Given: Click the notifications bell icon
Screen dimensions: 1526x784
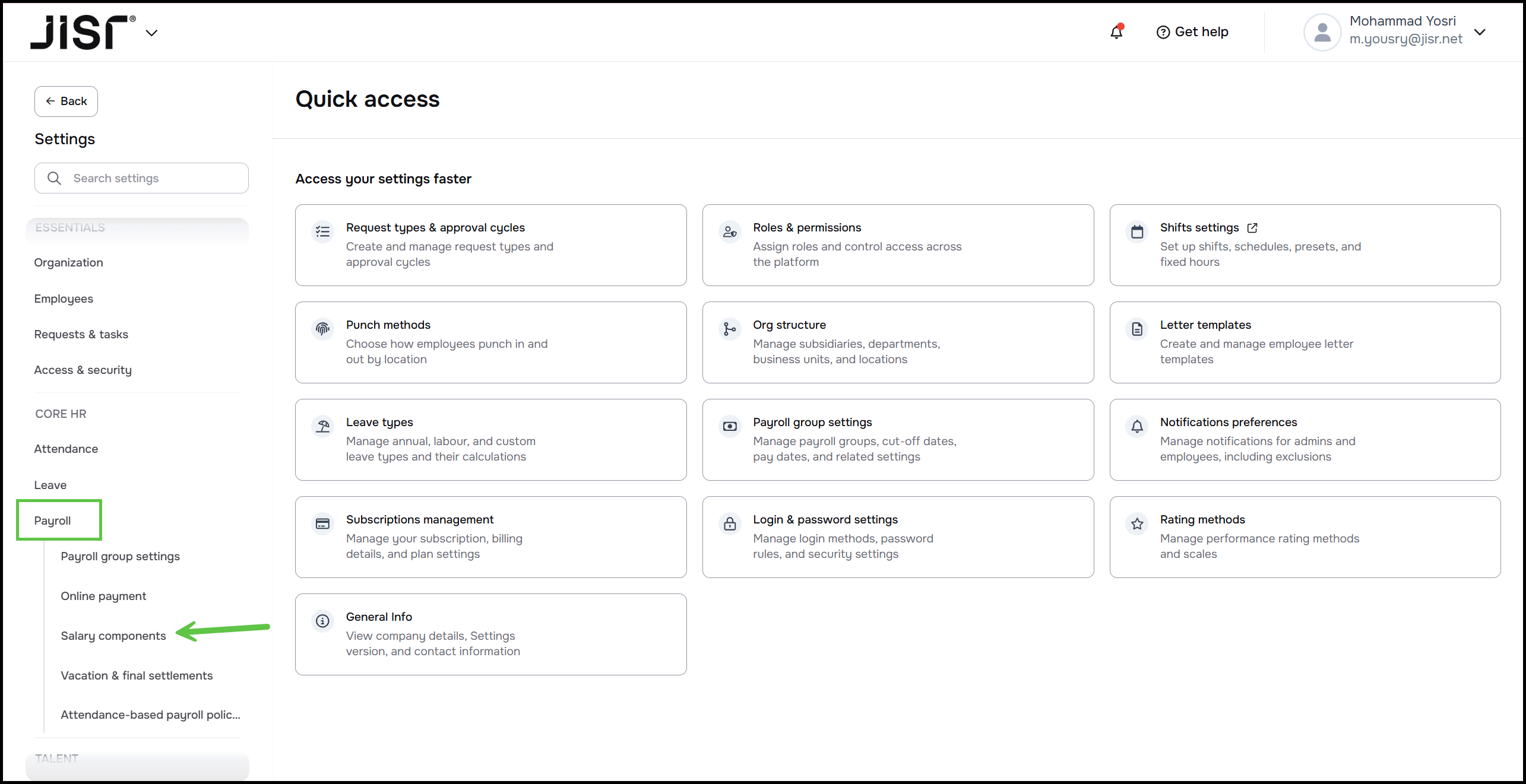Looking at the screenshot, I should (1116, 32).
